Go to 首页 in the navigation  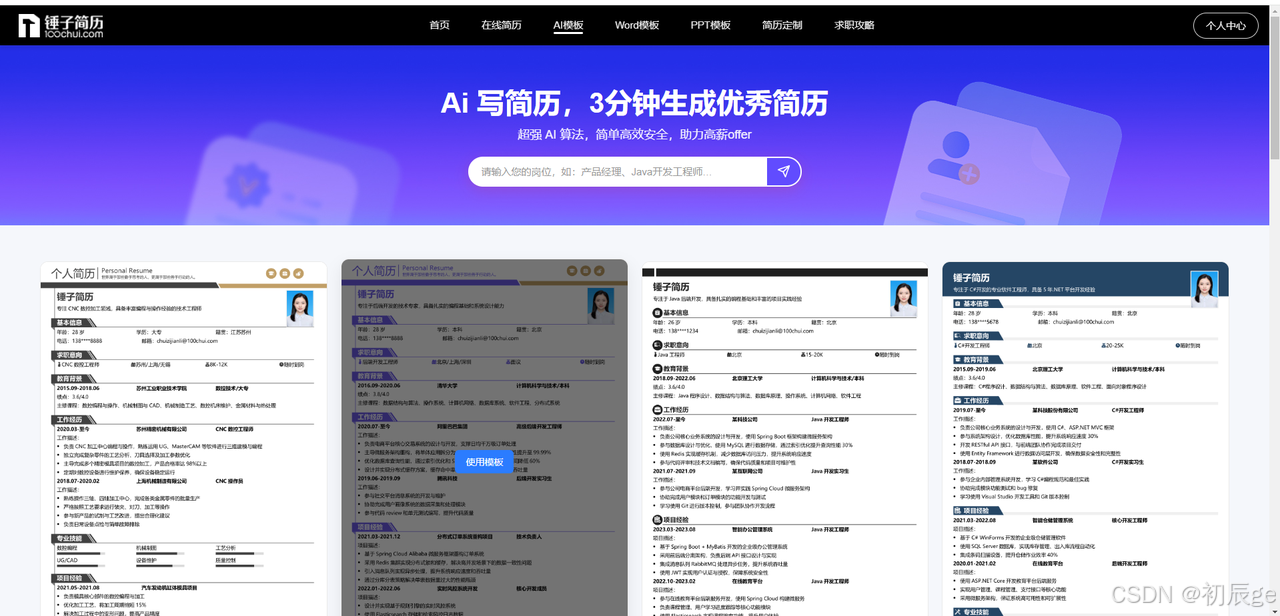tap(439, 25)
